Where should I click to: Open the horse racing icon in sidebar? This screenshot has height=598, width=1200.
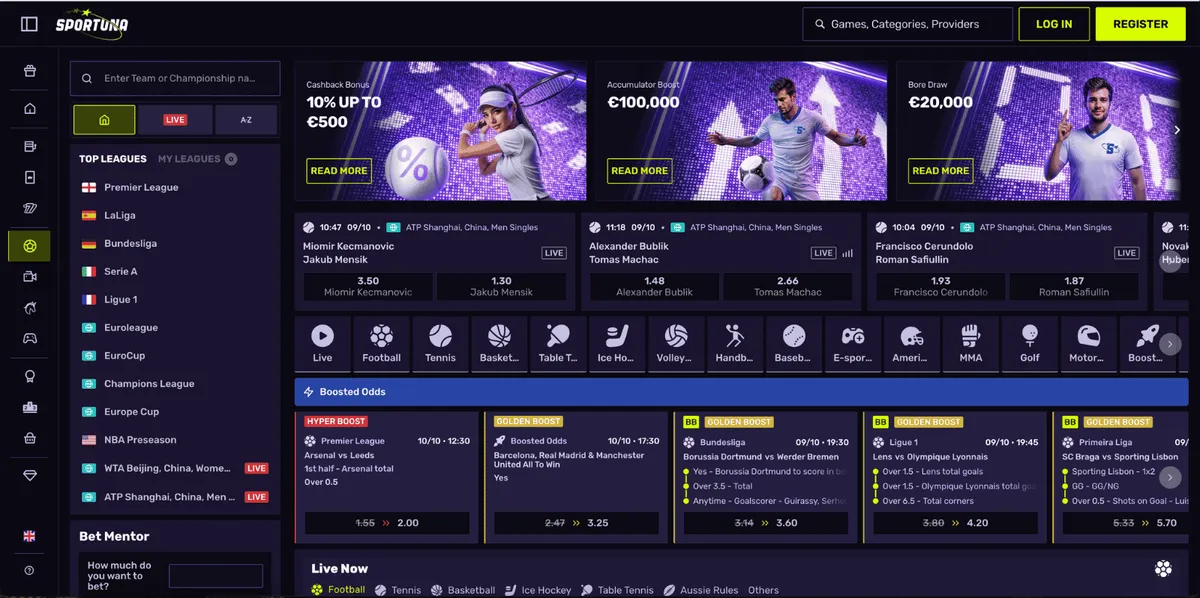click(30, 308)
